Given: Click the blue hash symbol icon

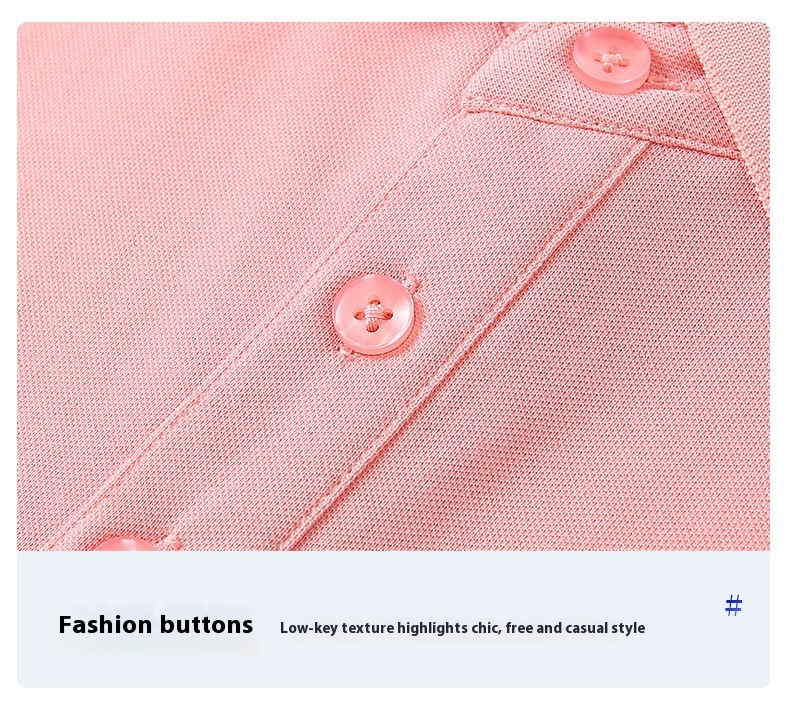Looking at the screenshot, I should click(x=733, y=605).
